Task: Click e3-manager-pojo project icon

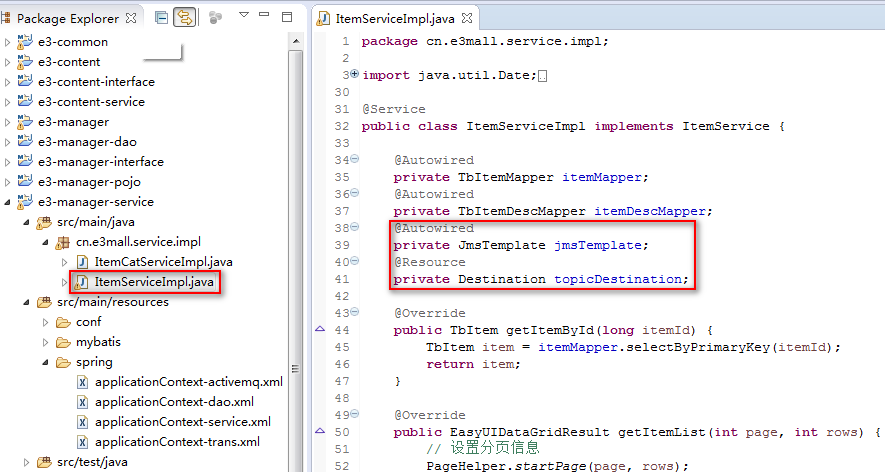Action: (x=25, y=182)
